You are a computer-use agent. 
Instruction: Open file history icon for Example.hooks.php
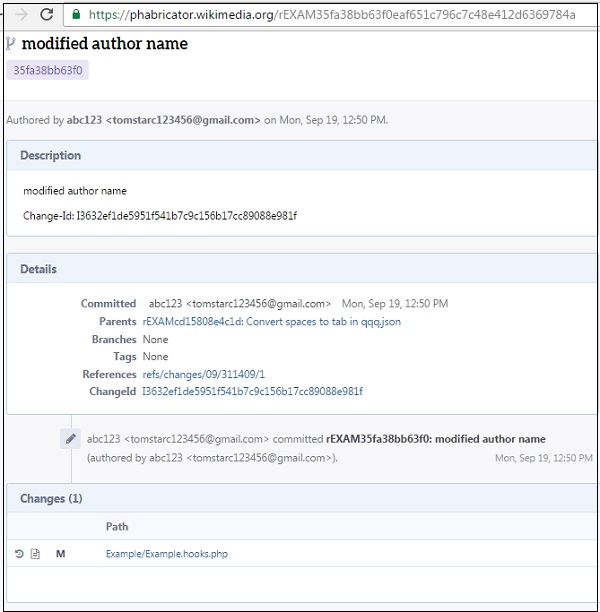19,554
